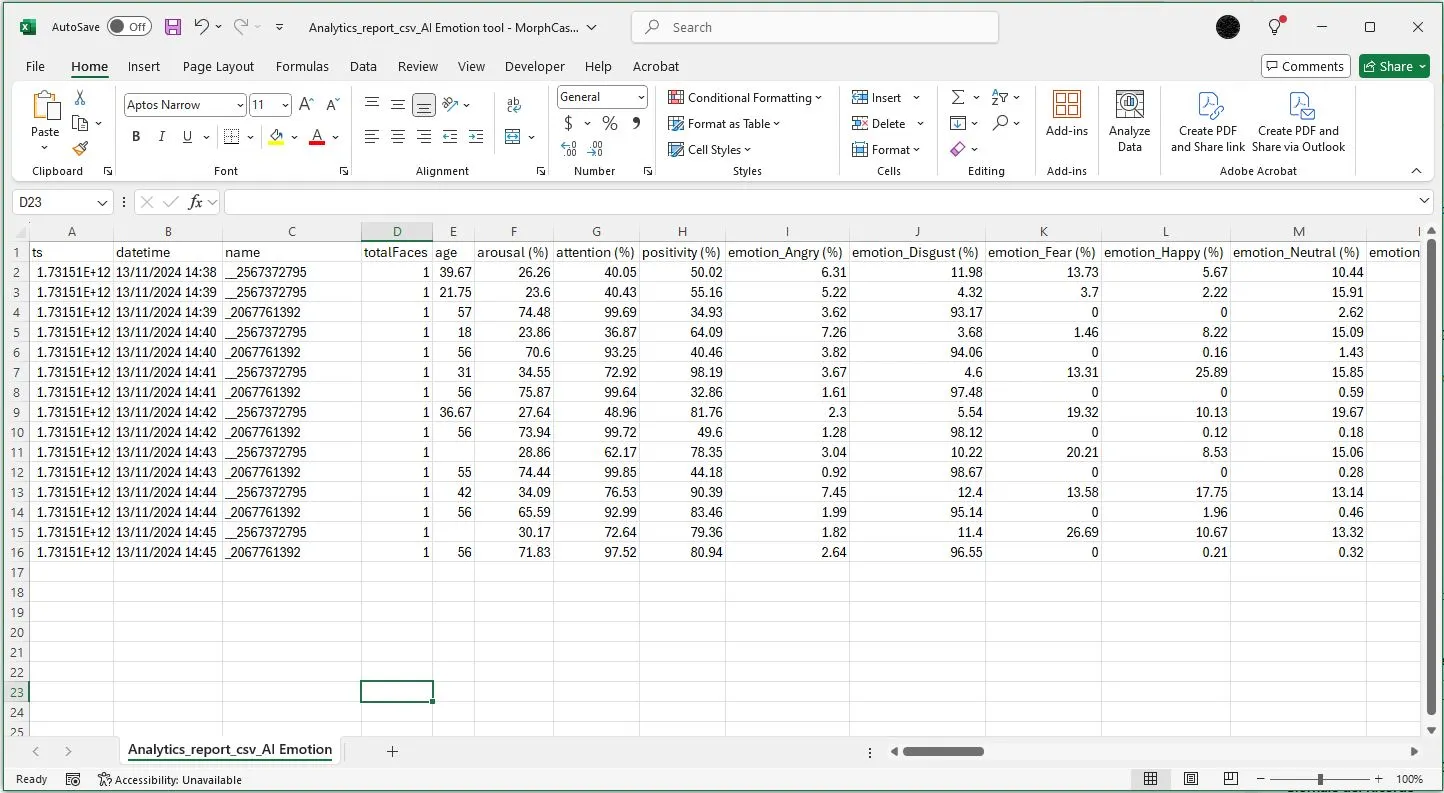Select cell A1 containing ts
Viewport: 1444px width, 793px height.
coord(71,252)
